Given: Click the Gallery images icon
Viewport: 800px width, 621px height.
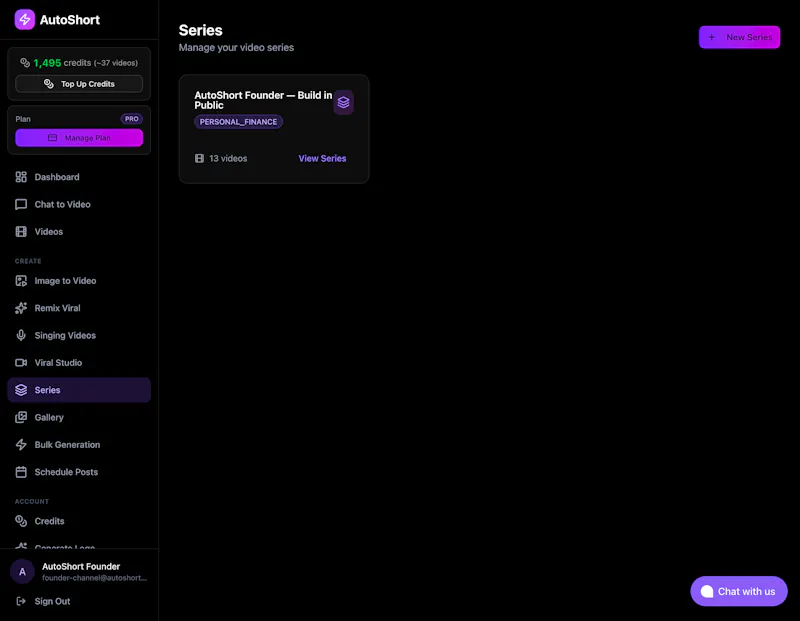Looking at the screenshot, I should pyautogui.click(x=21, y=417).
